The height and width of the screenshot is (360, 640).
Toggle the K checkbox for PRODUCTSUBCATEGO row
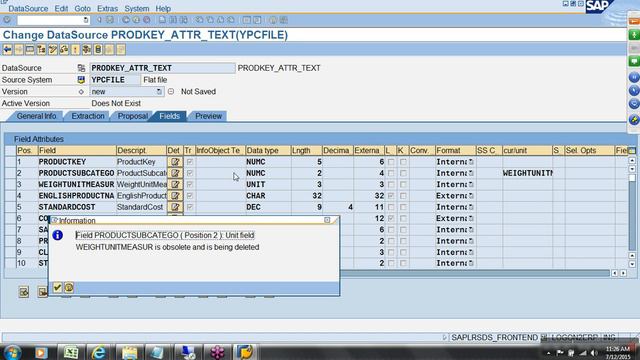pyautogui.click(x=403, y=173)
